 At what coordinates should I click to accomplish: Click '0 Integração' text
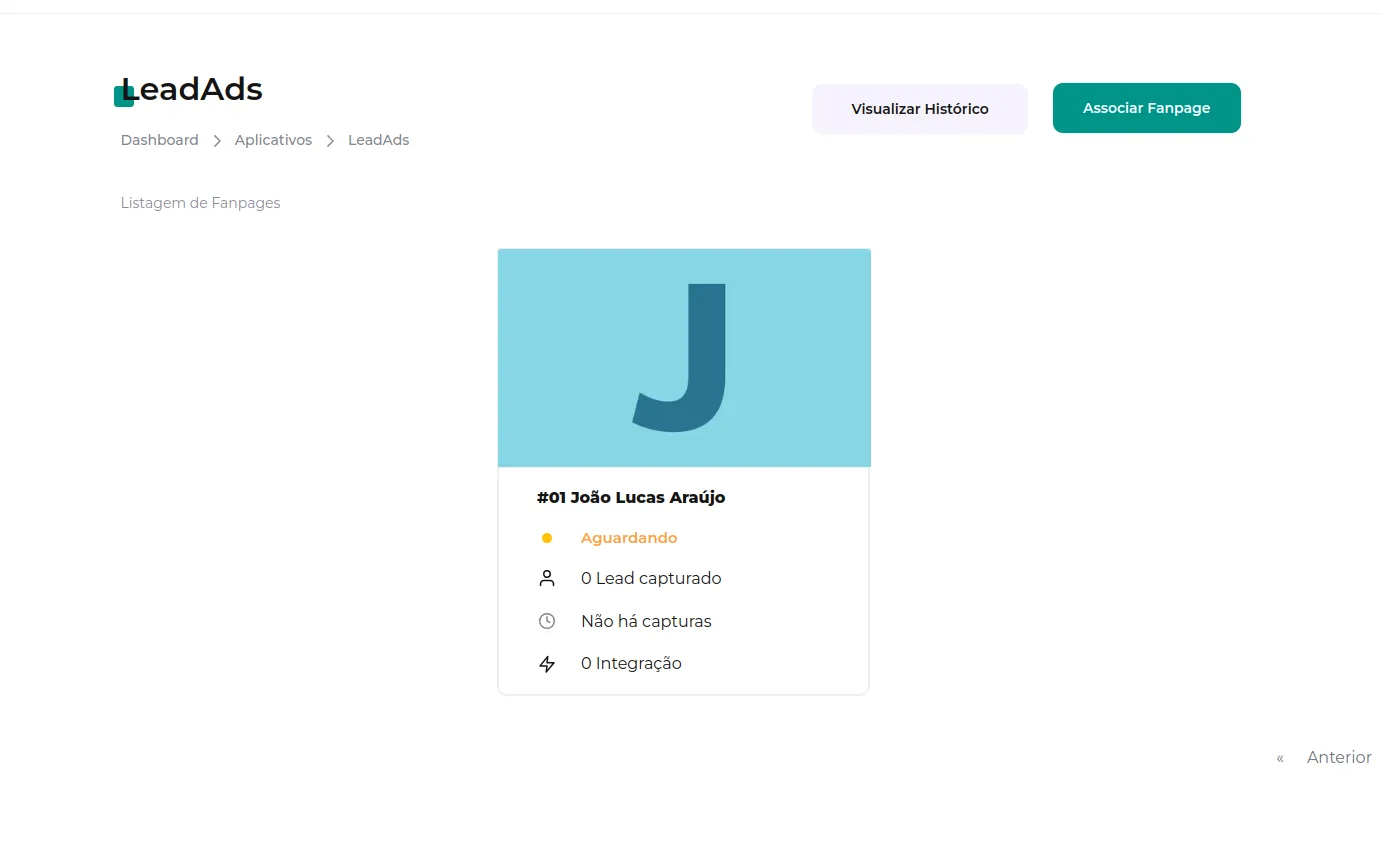[631, 663]
